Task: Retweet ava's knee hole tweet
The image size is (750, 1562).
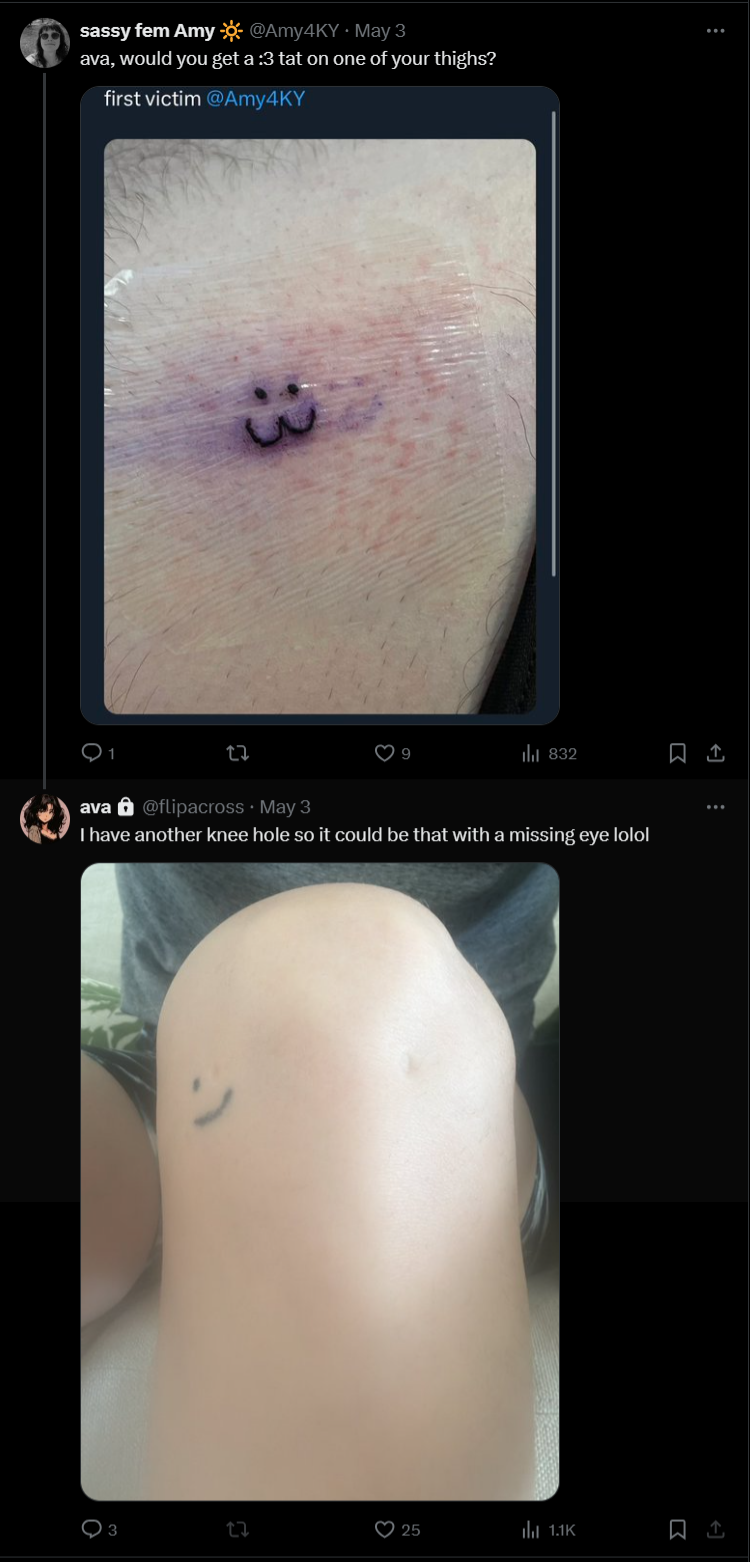Action: point(238,1529)
